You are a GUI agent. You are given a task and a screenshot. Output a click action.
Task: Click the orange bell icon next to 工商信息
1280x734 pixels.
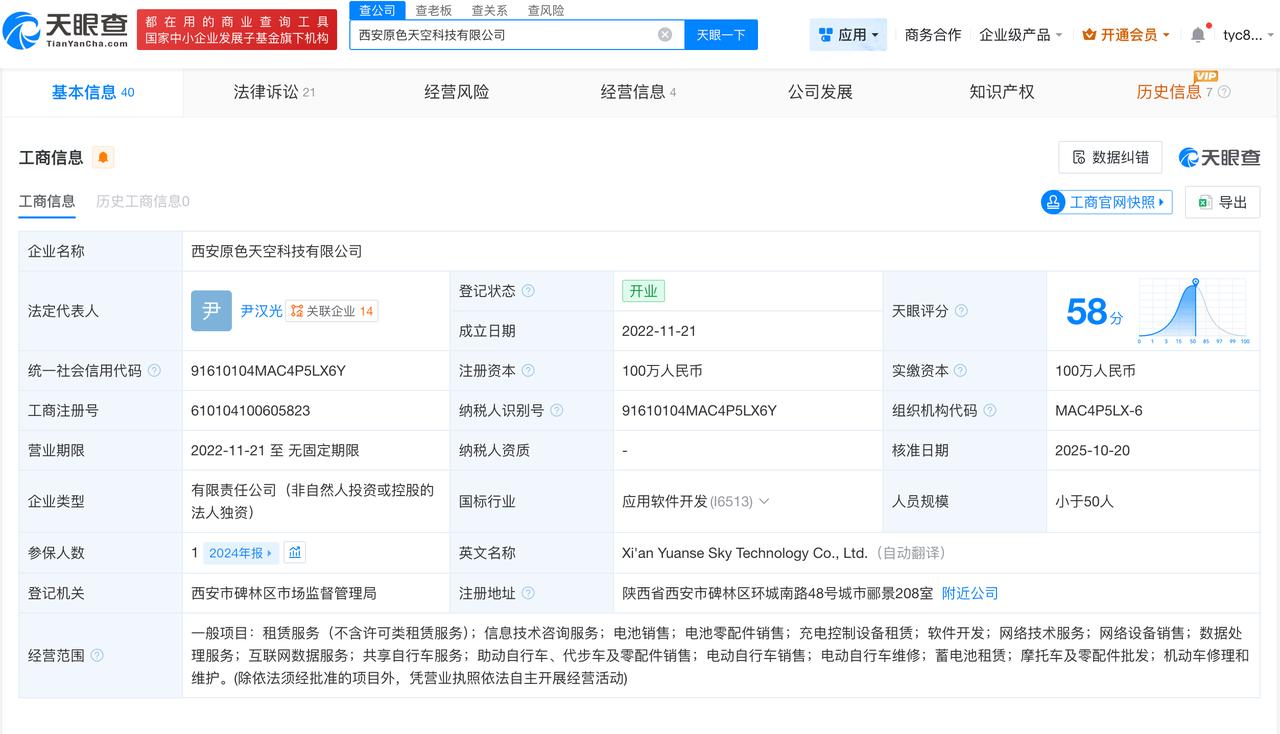[105, 157]
